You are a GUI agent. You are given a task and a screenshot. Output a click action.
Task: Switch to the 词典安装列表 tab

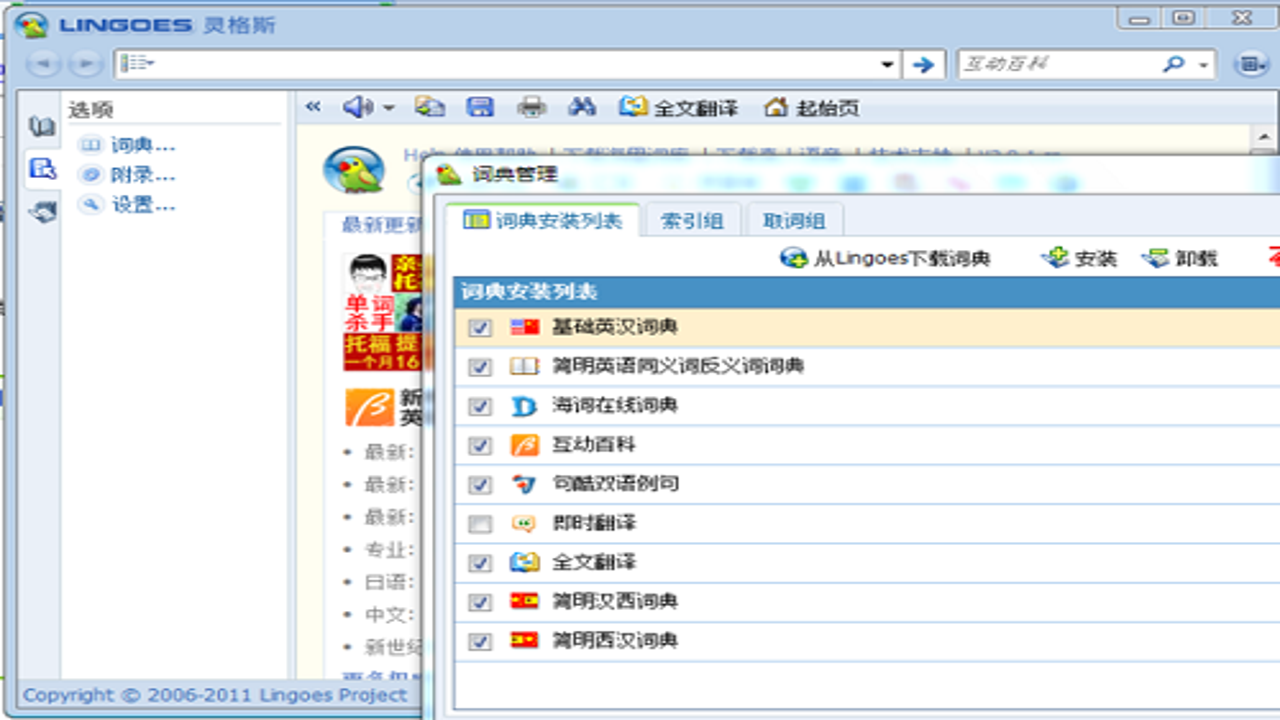pyautogui.click(x=543, y=220)
